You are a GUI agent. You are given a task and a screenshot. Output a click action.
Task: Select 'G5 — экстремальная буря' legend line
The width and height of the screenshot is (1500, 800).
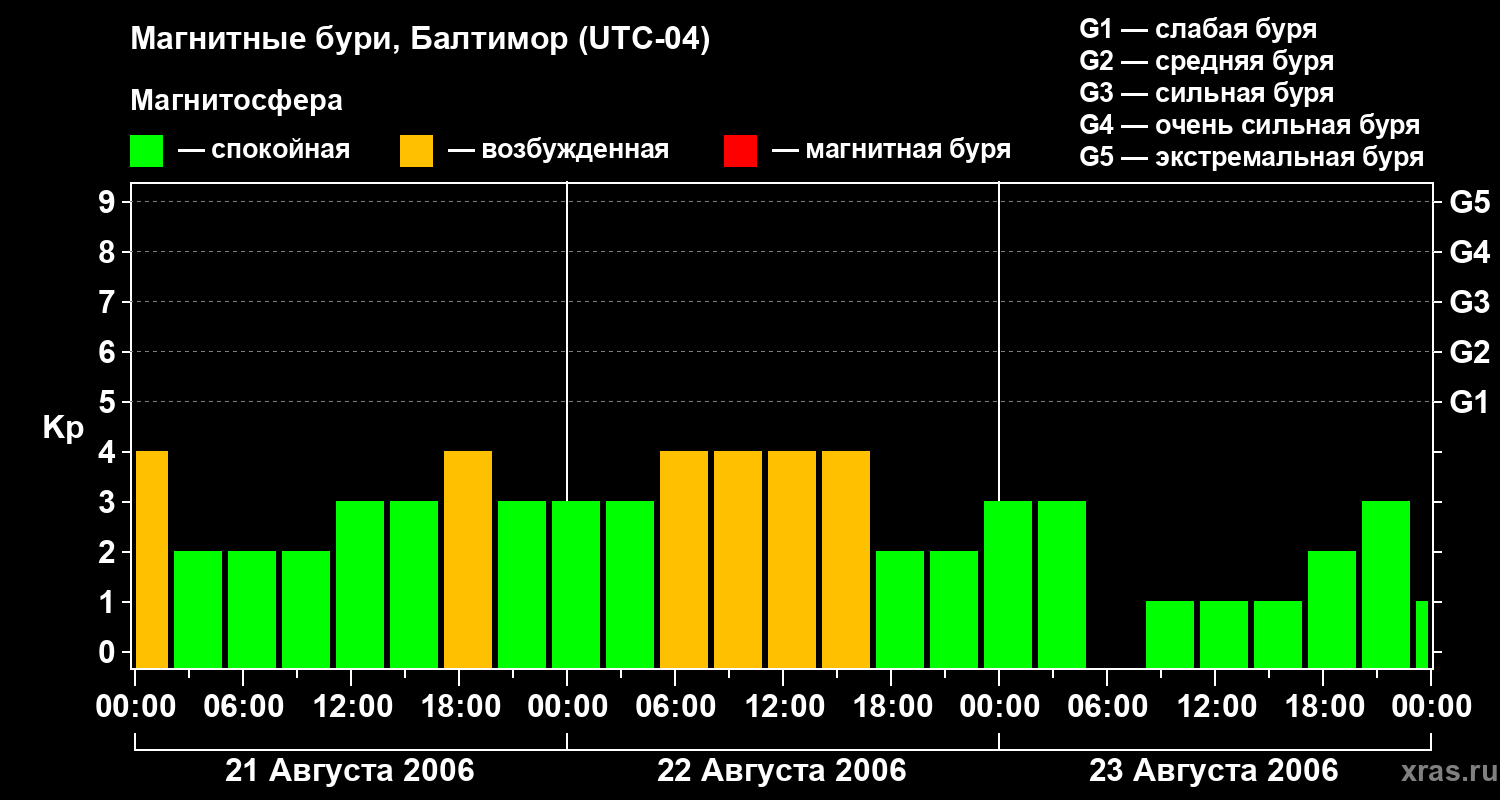coord(1251,157)
